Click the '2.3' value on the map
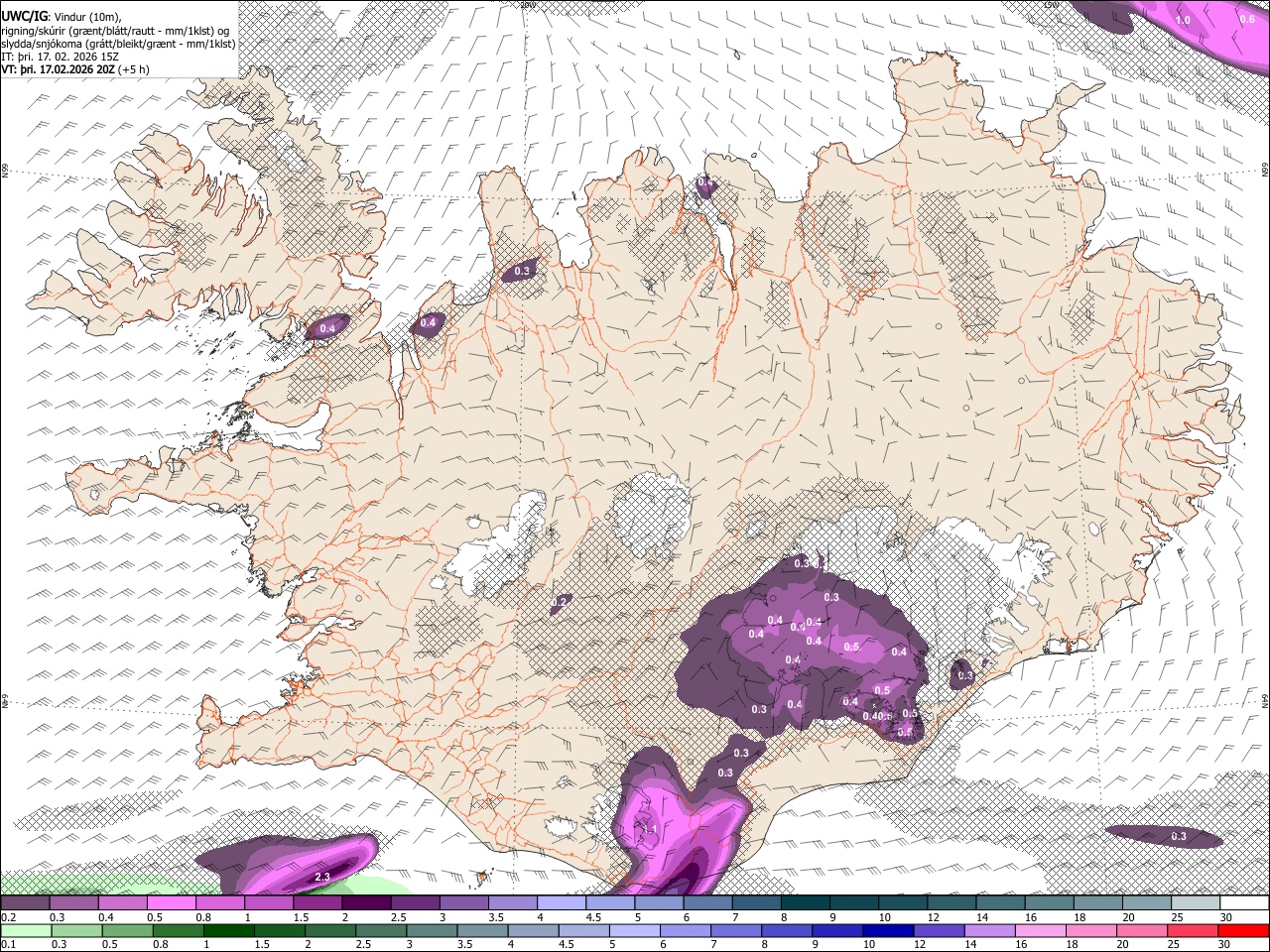 (x=322, y=878)
